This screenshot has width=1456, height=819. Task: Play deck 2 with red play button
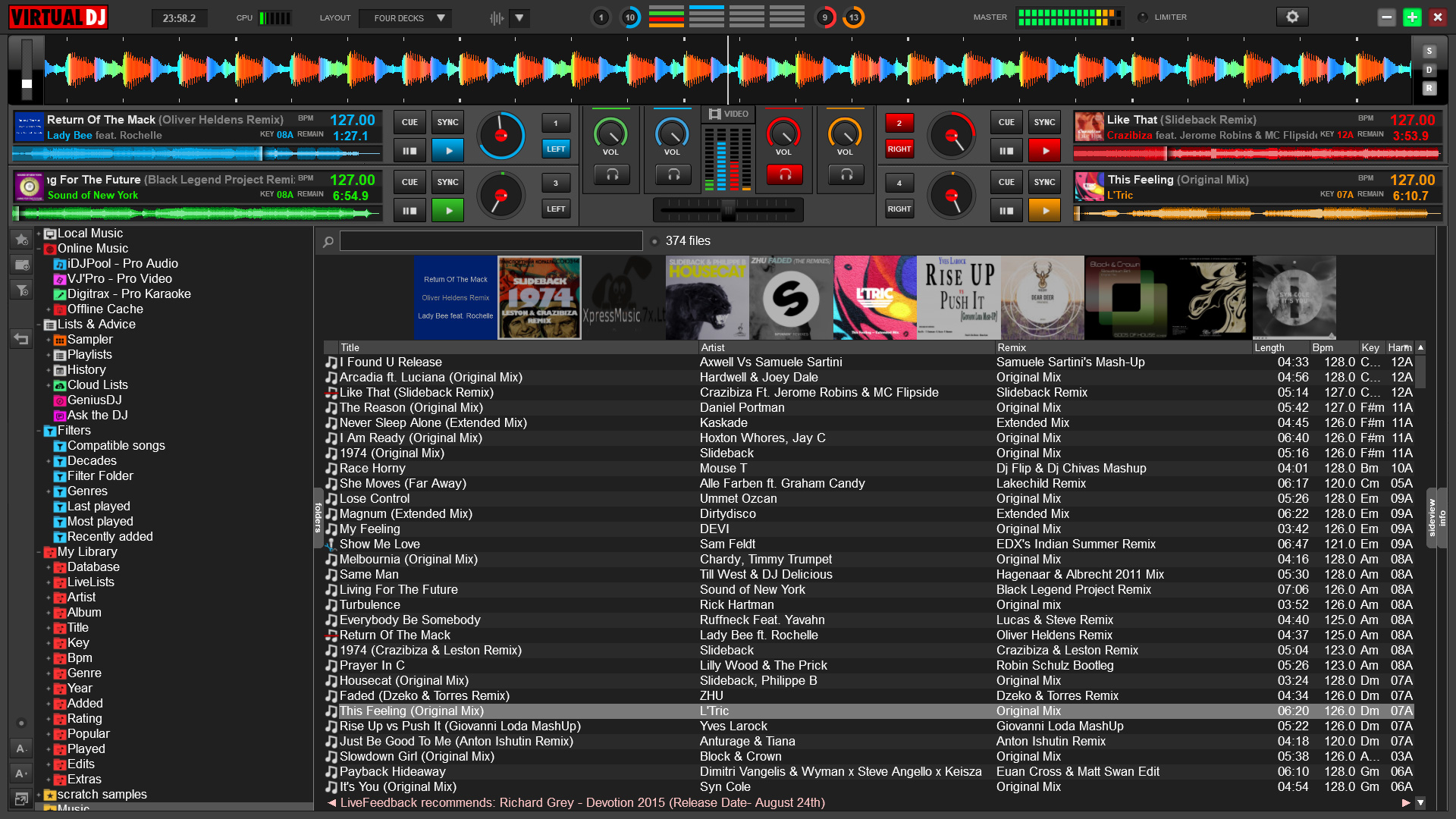tap(1045, 150)
